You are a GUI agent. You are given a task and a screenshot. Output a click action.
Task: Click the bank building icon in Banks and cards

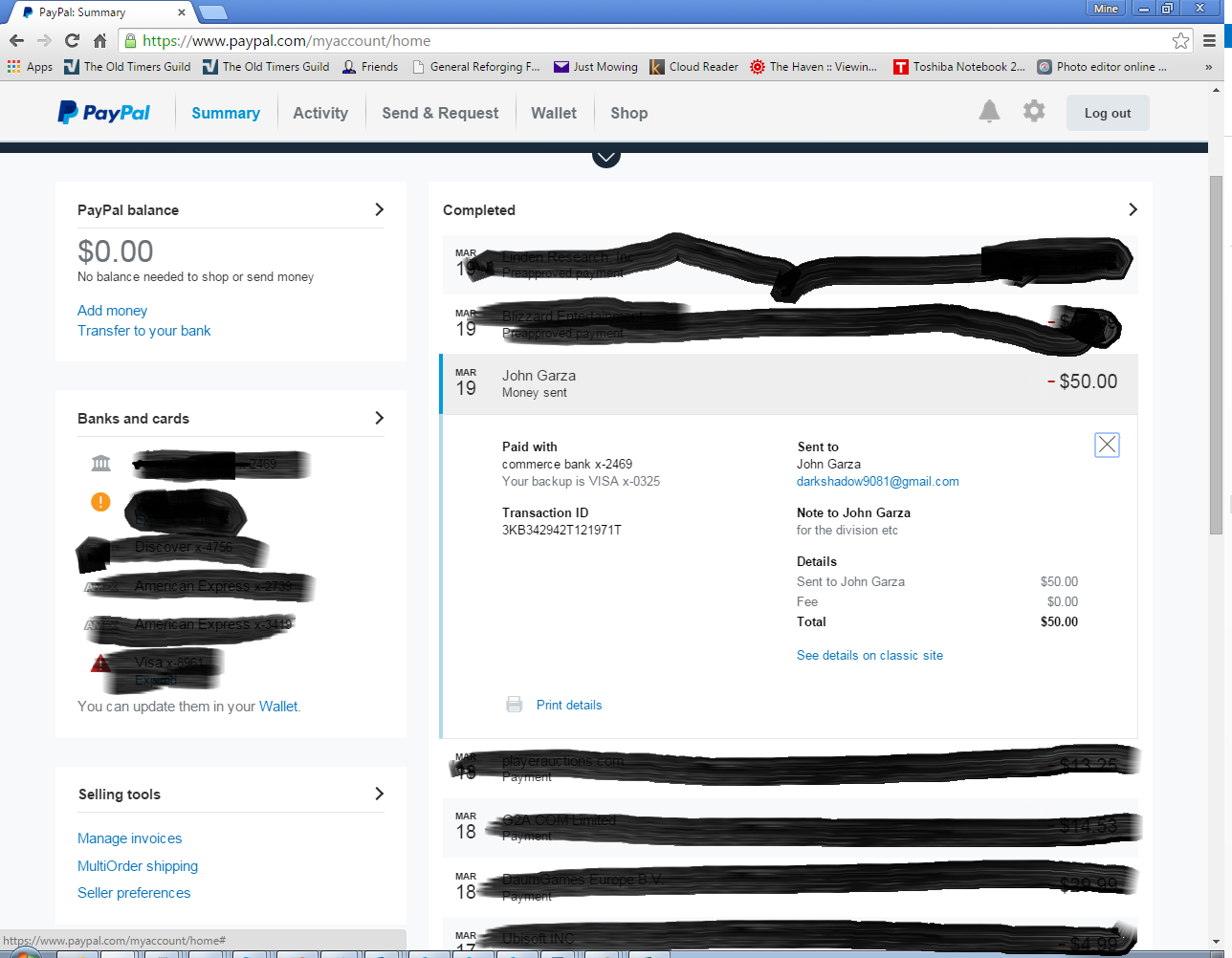[x=100, y=464]
